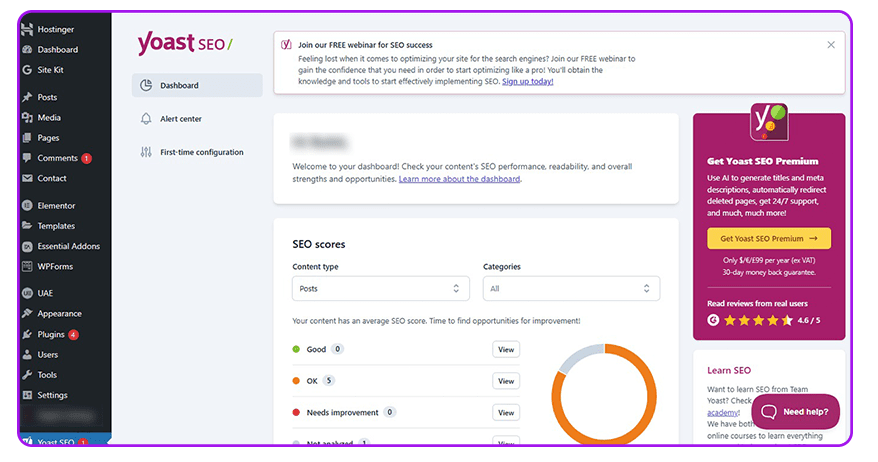Click the Need help? button
The width and height of the screenshot is (878, 462).
(796, 412)
